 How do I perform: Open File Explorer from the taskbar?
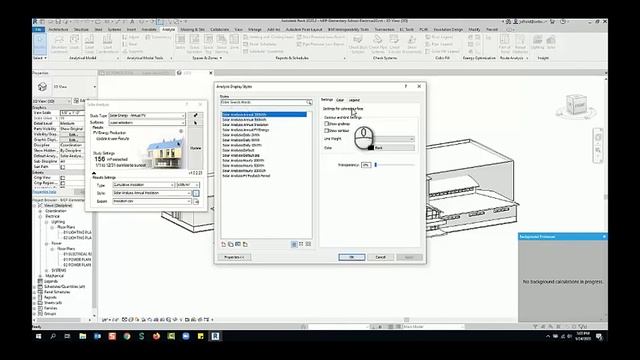(x=83, y=336)
